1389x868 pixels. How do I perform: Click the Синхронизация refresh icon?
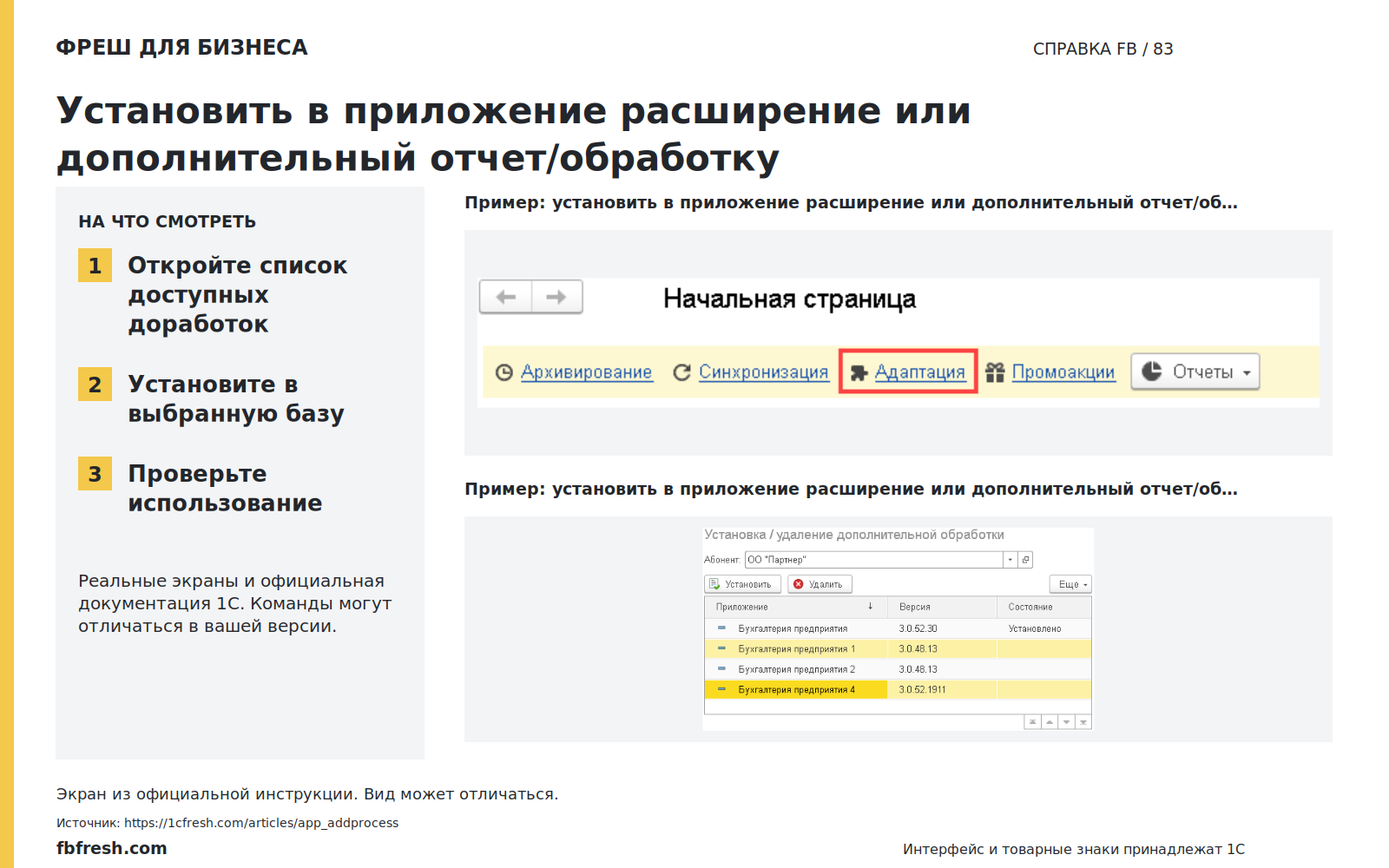(x=681, y=372)
